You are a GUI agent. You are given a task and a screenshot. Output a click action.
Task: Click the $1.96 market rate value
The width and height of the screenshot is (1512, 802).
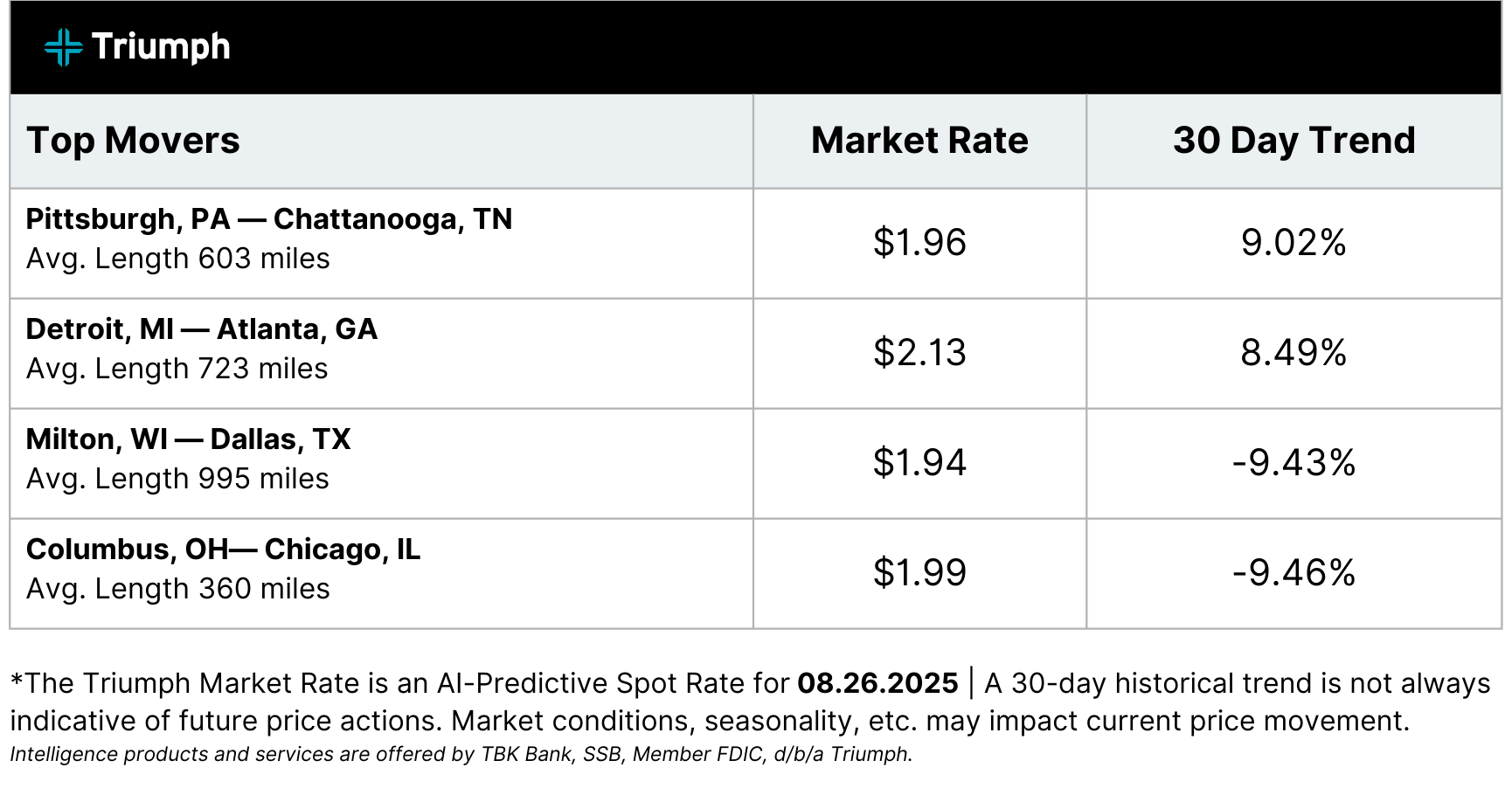click(x=919, y=243)
